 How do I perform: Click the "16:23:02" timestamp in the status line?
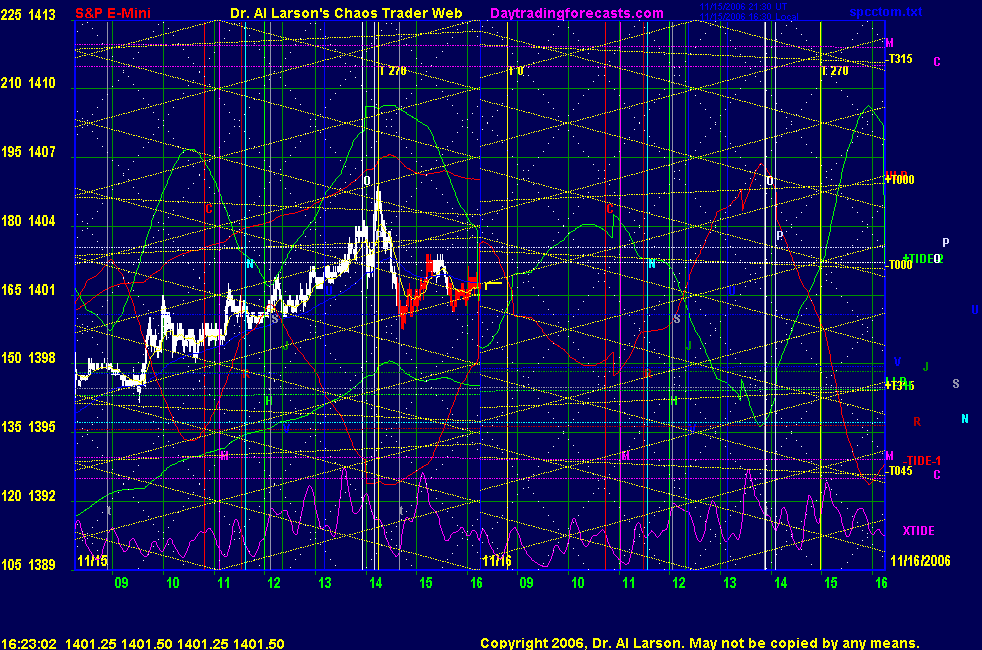pyautogui.click(x=29, y=644)
